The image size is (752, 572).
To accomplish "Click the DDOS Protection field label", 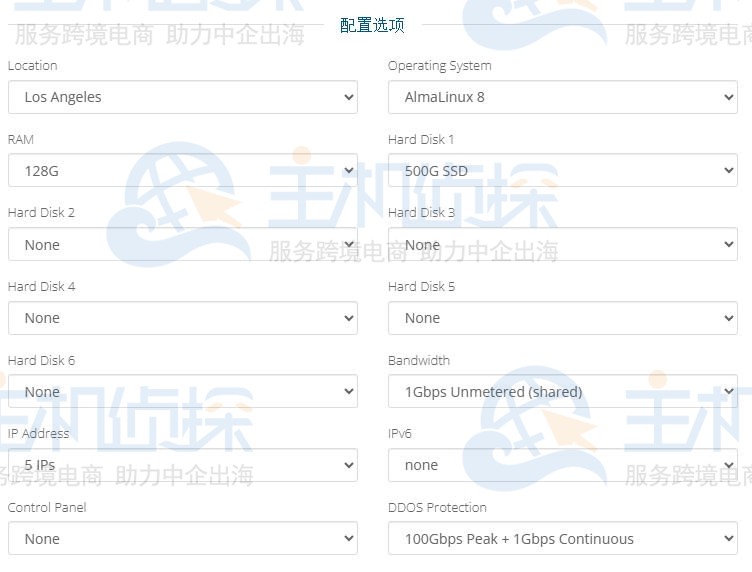I will [x=437, y=508].
